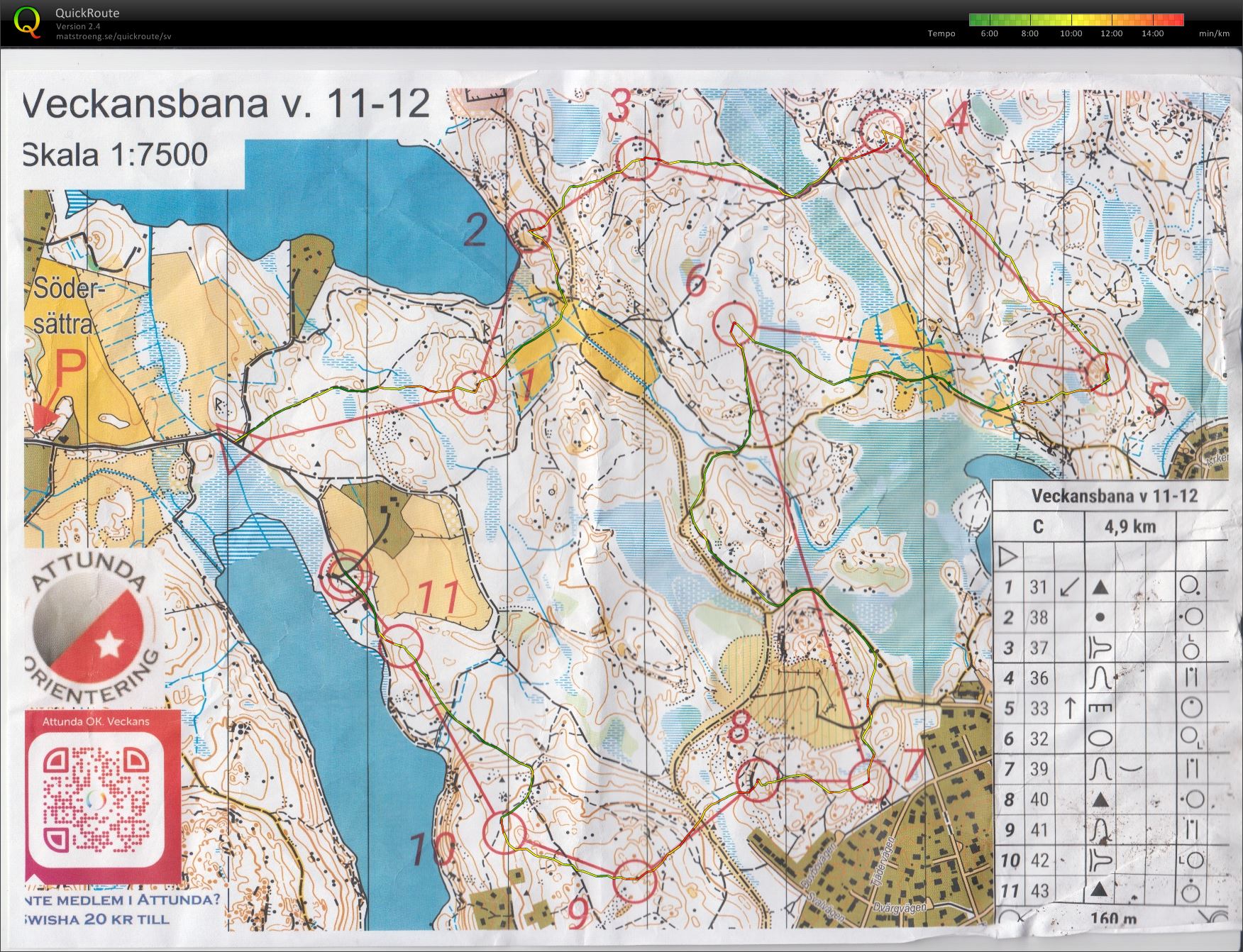Viewport: 1243px width, 952px height.
Task: Click the boulder triangle symbol in row 1
Action: 1100,587
